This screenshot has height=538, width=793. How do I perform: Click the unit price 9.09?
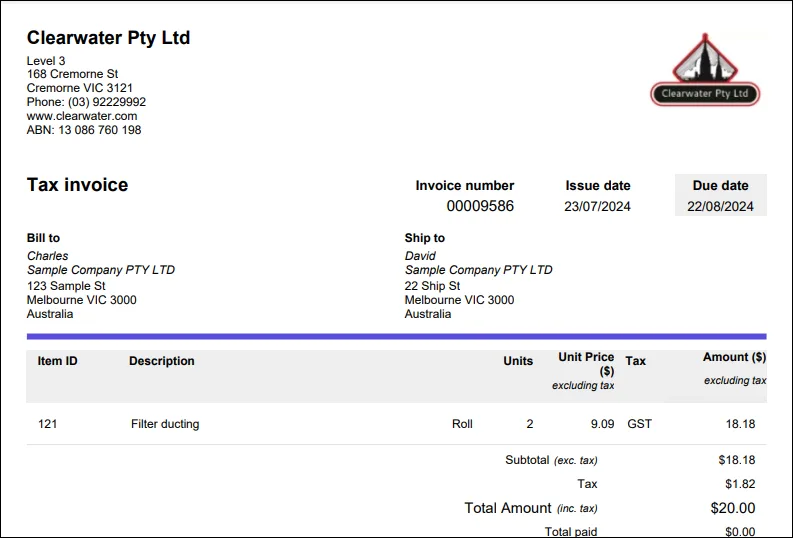(602, 424)
